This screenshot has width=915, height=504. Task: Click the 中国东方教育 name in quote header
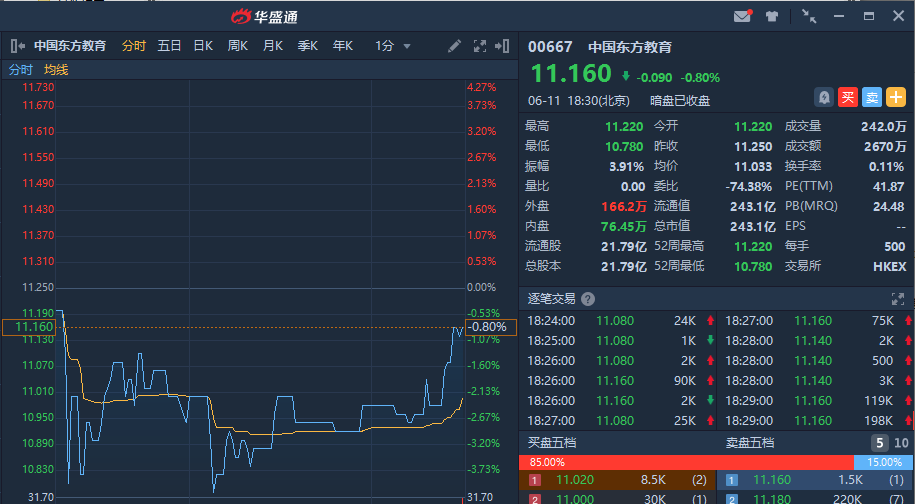point(630,47)
